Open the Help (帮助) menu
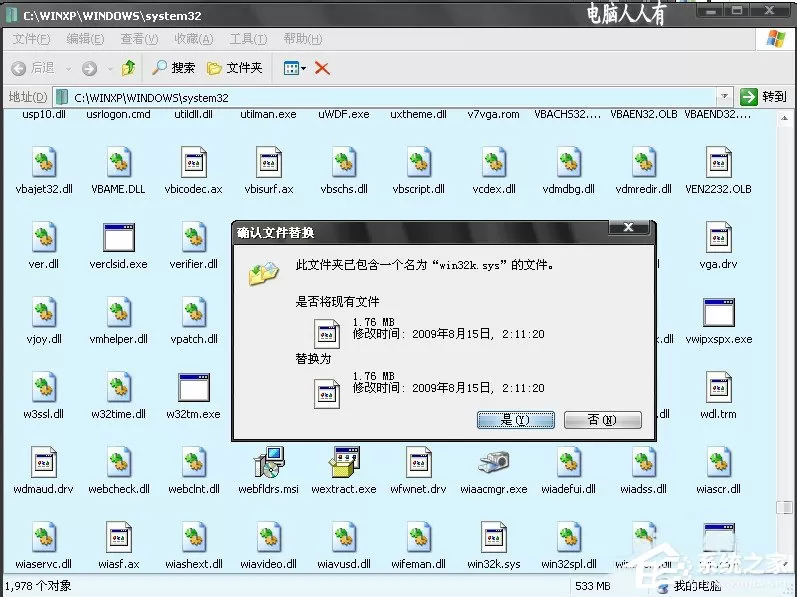This screenshot has height=597, width=797. pyautogui.click(x=303, y=39)
